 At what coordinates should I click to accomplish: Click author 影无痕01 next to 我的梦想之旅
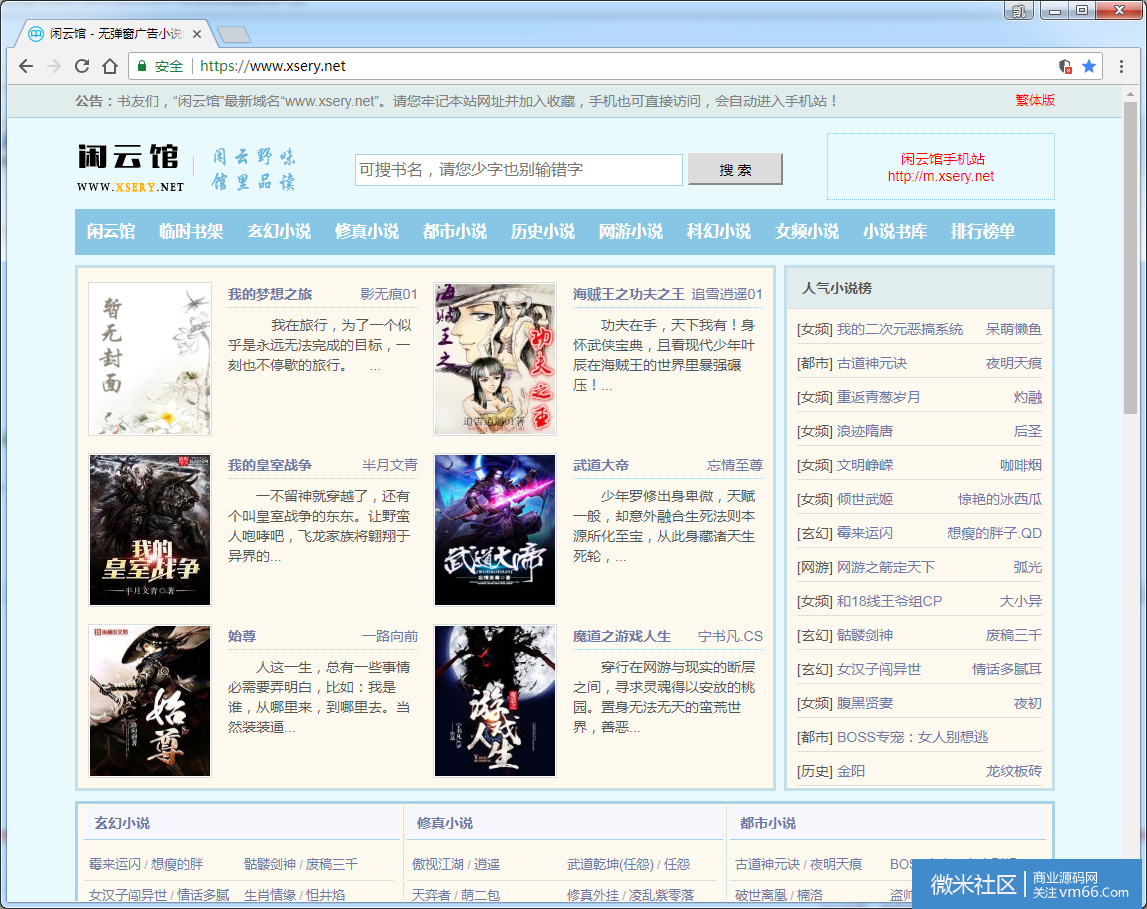(x=388, y=294)
